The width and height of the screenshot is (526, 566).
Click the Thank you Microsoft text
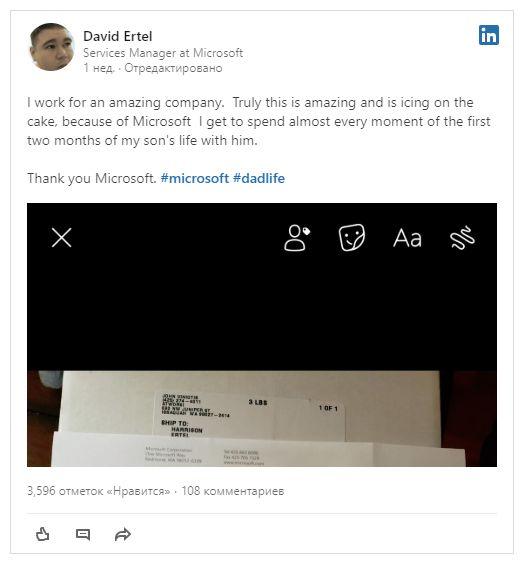point(92,178)
